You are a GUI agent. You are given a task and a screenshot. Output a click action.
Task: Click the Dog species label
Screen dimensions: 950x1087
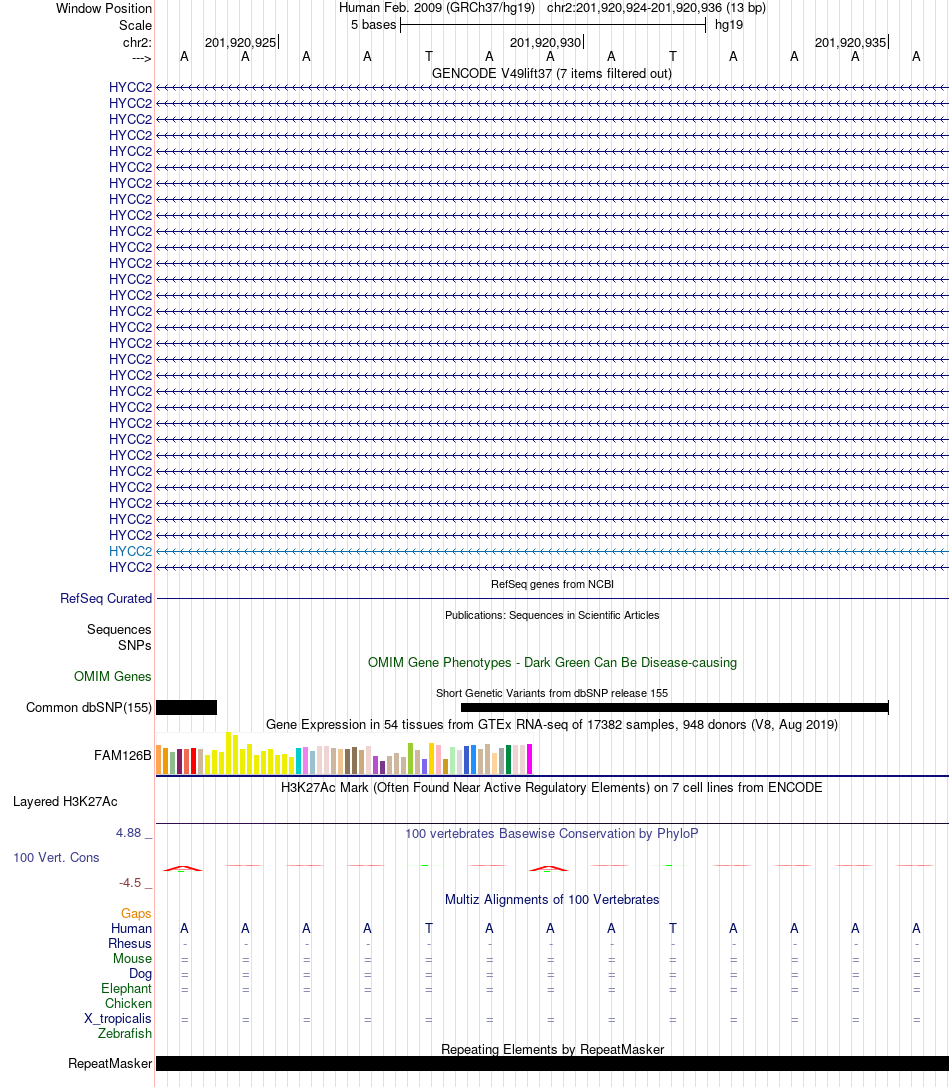coord(140,973)
